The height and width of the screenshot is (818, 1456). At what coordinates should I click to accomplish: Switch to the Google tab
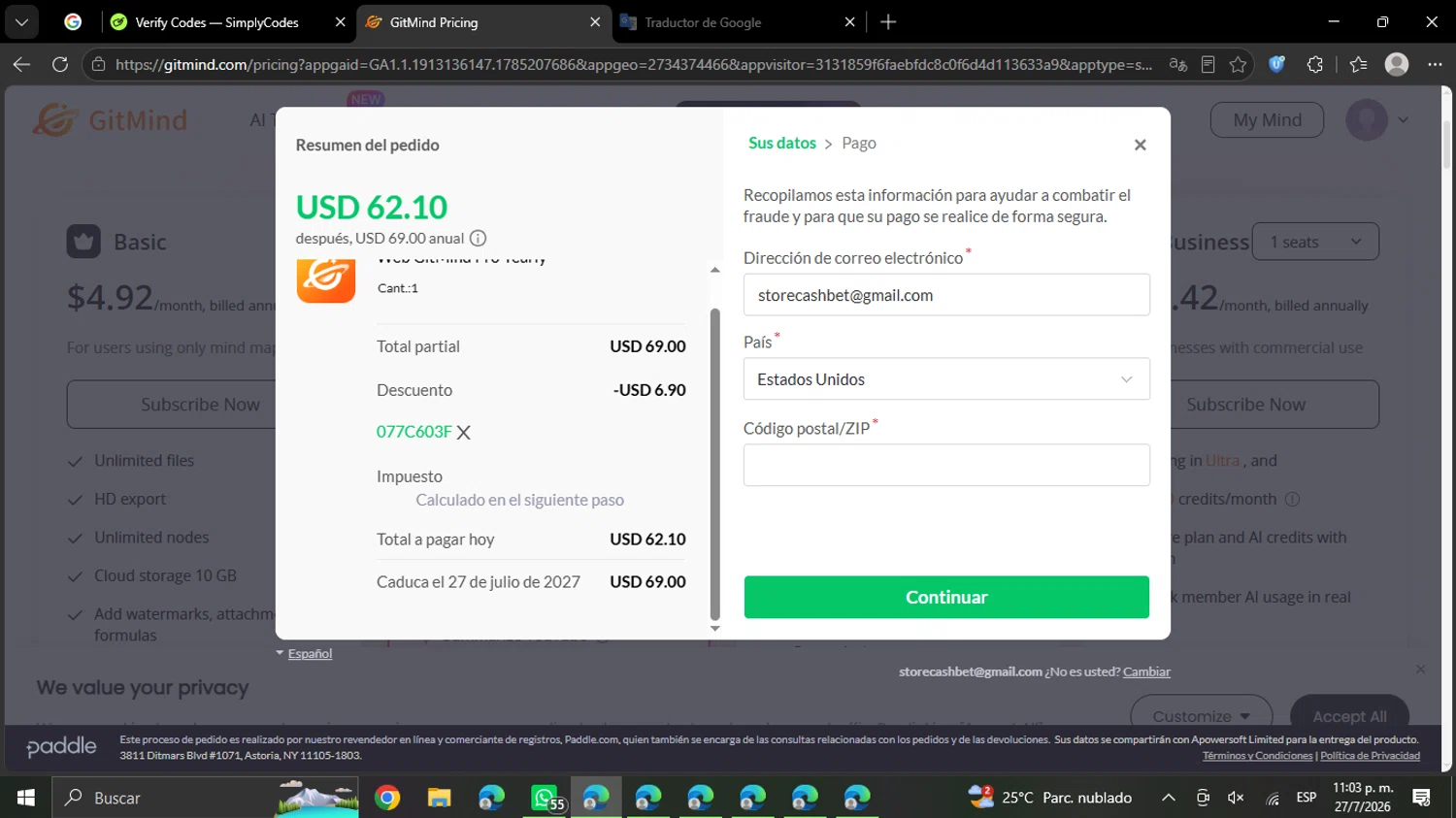[73, 21]
